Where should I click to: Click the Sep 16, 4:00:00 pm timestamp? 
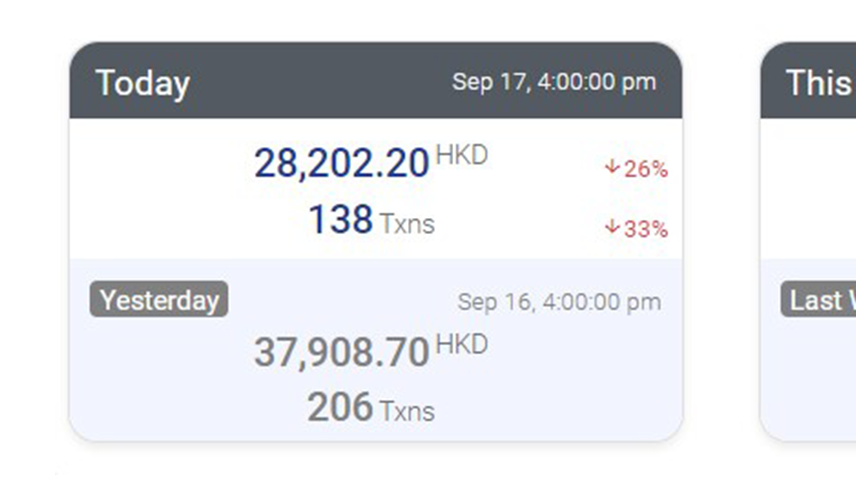(x=559, y=301)
